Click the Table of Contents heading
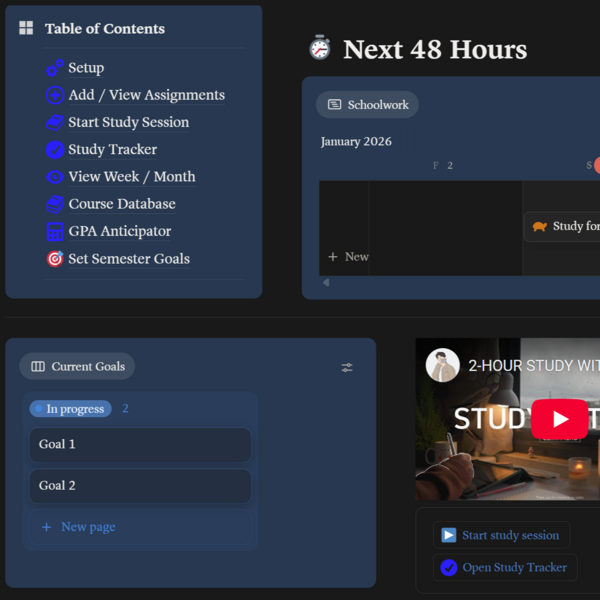 [105, 29]
